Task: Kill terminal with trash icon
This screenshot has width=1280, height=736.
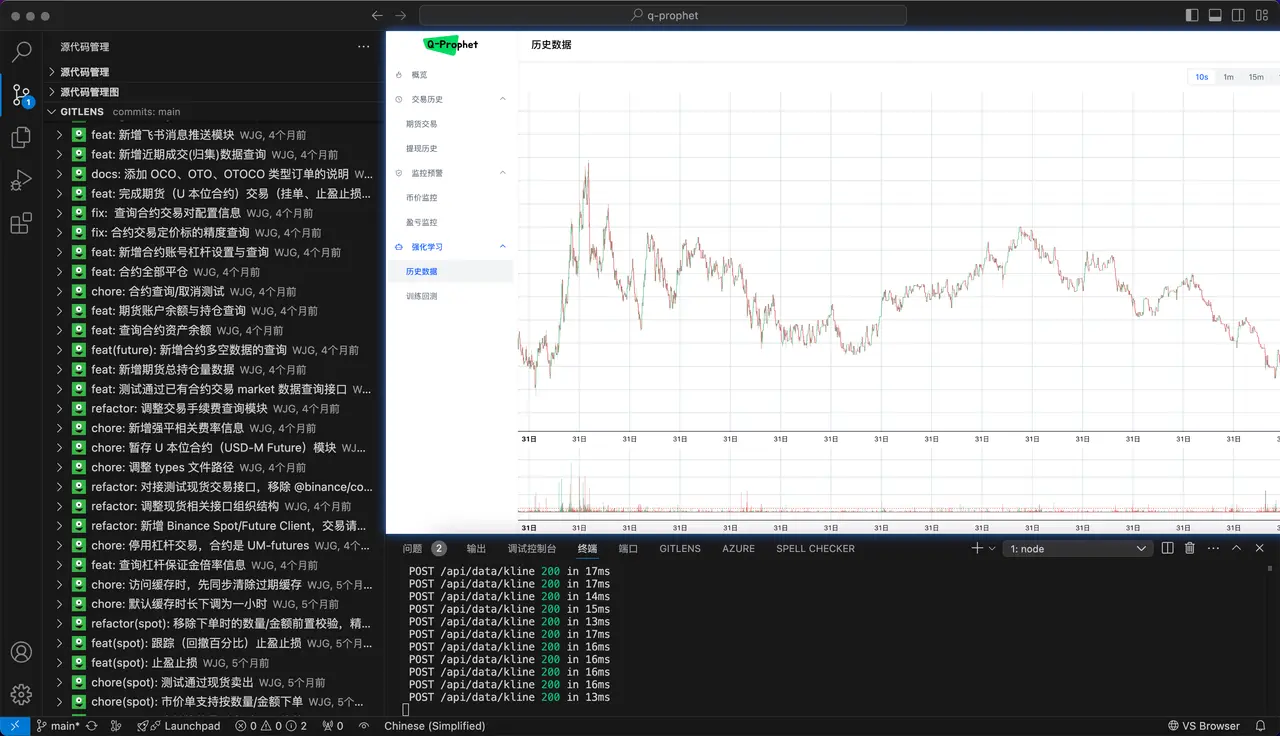Action: point(1190,548)
